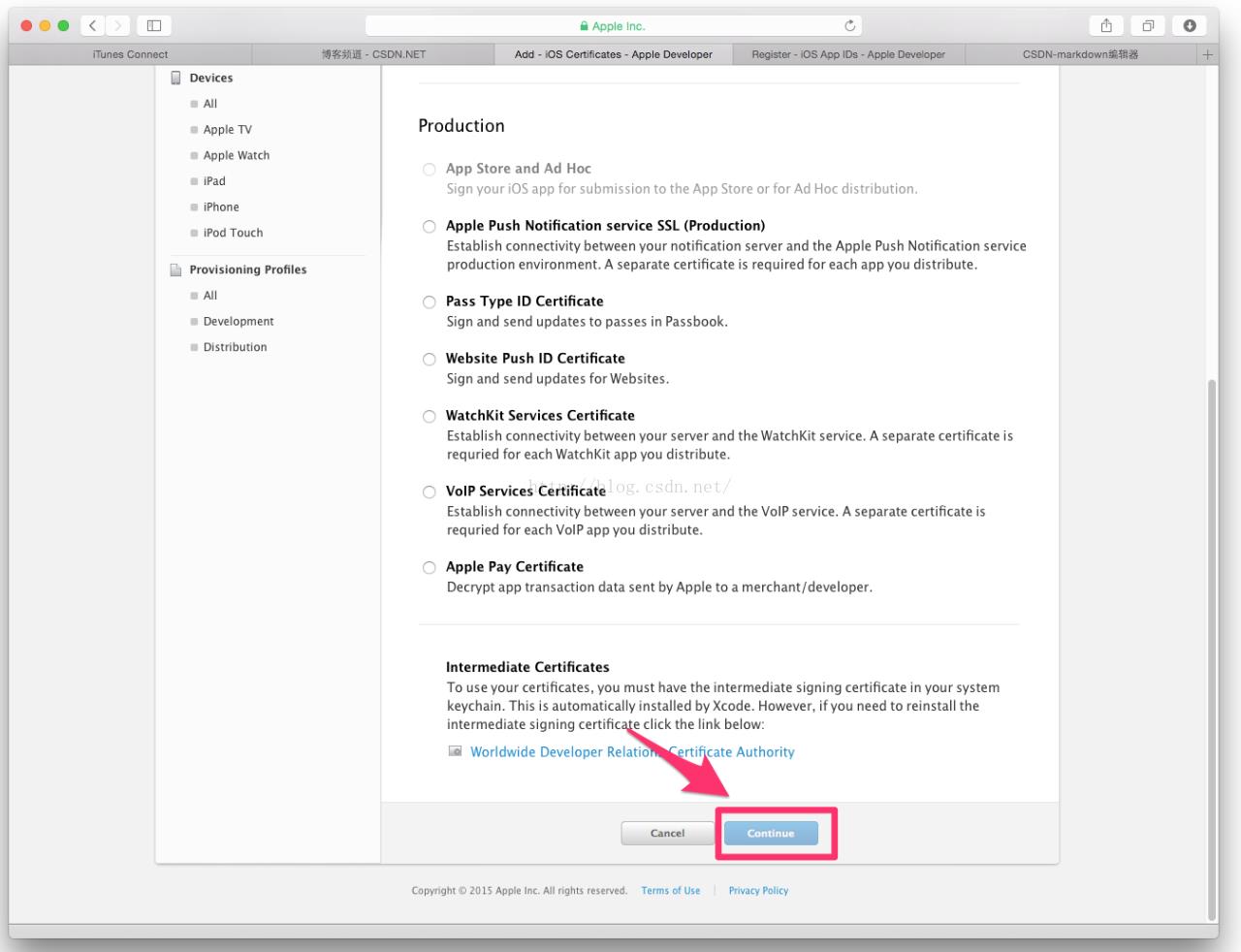Click the Continue button
This screenshot has width=1241, height=952.
pos(771,833)
